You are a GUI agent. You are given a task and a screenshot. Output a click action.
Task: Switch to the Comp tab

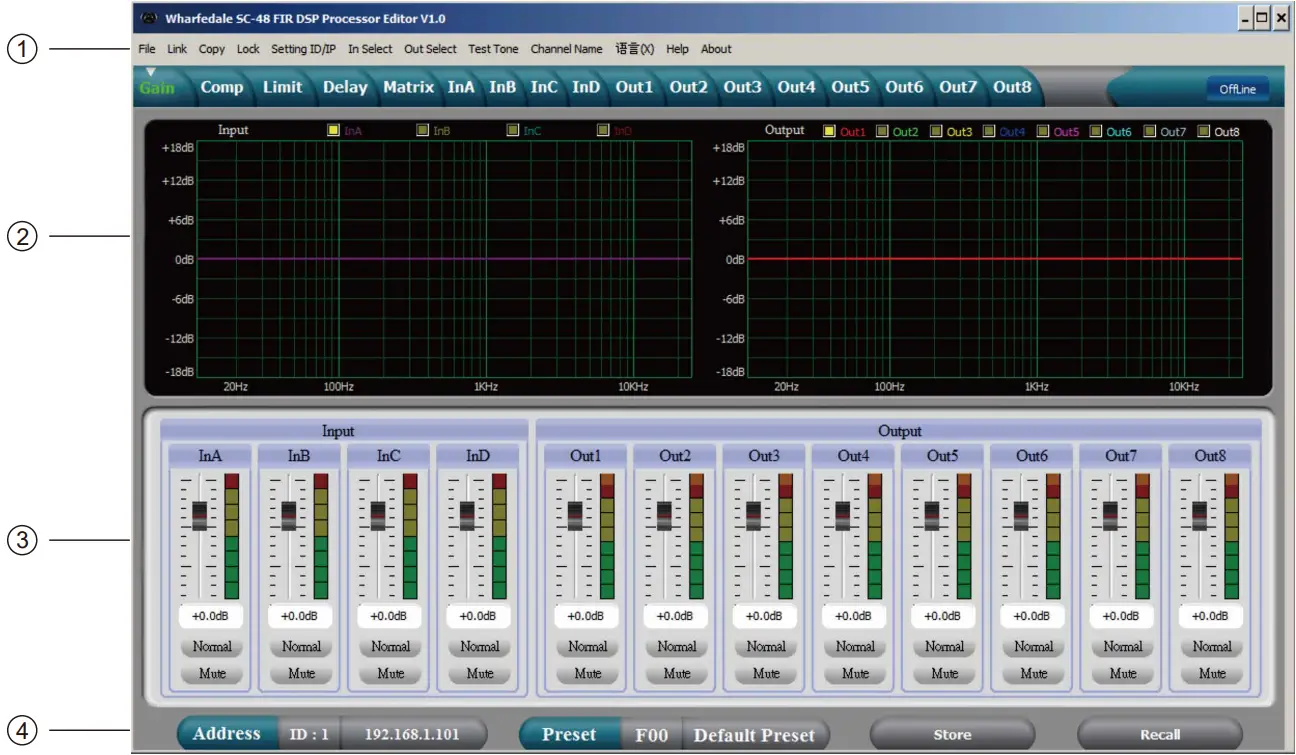[221, 87]
